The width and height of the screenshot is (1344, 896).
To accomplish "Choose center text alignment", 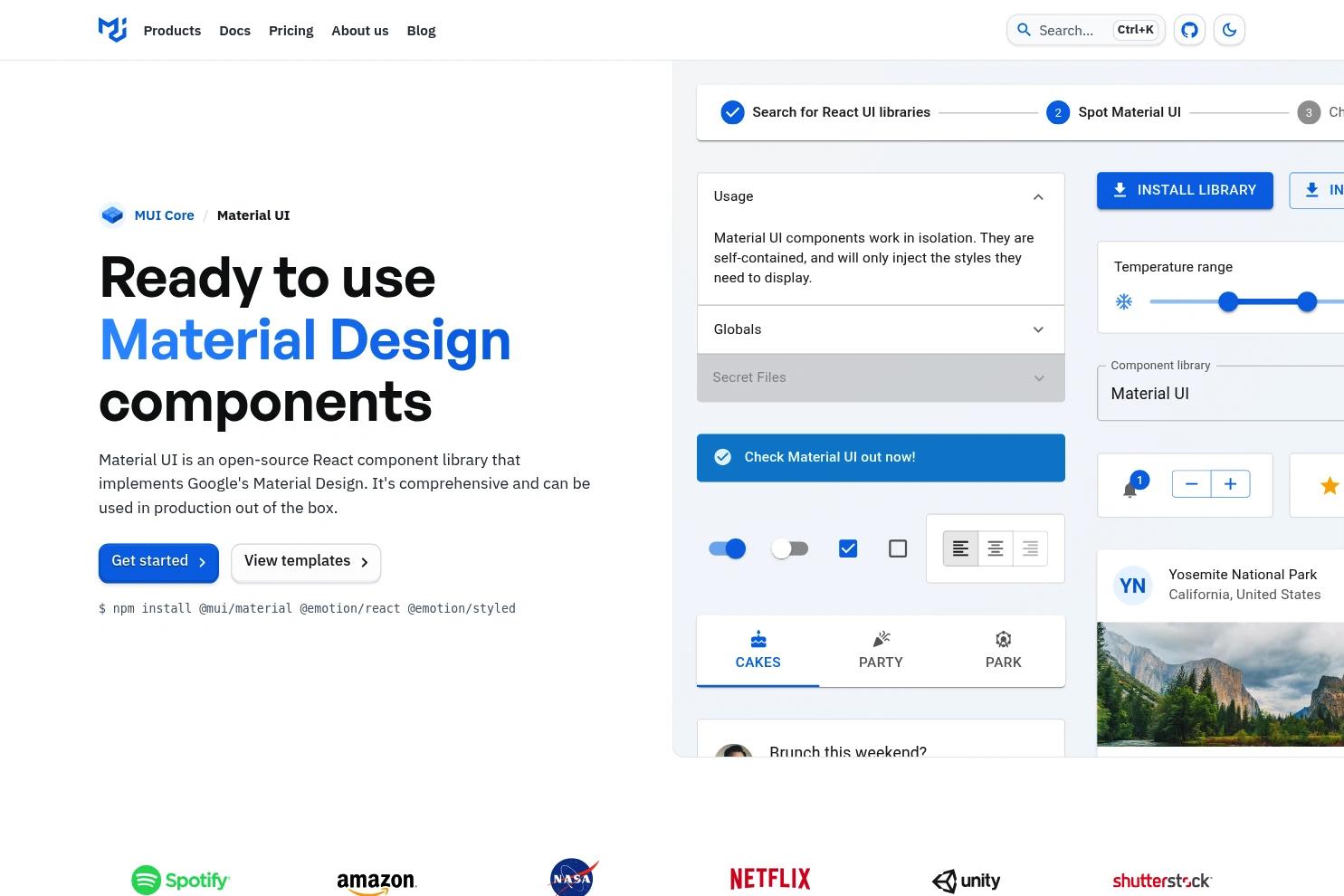I will click(x=996, y=548).
